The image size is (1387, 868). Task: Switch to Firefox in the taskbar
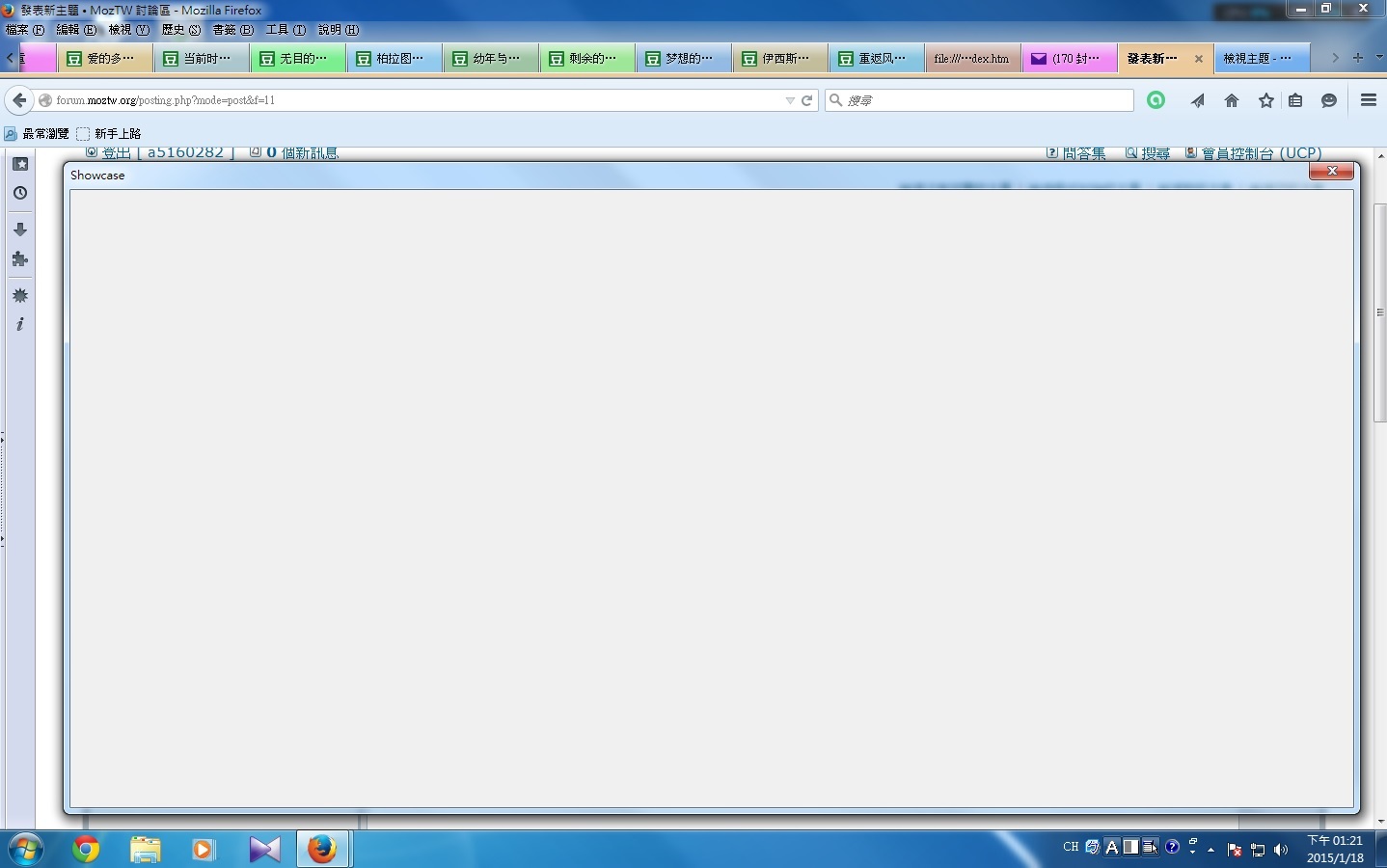point(322,849)
